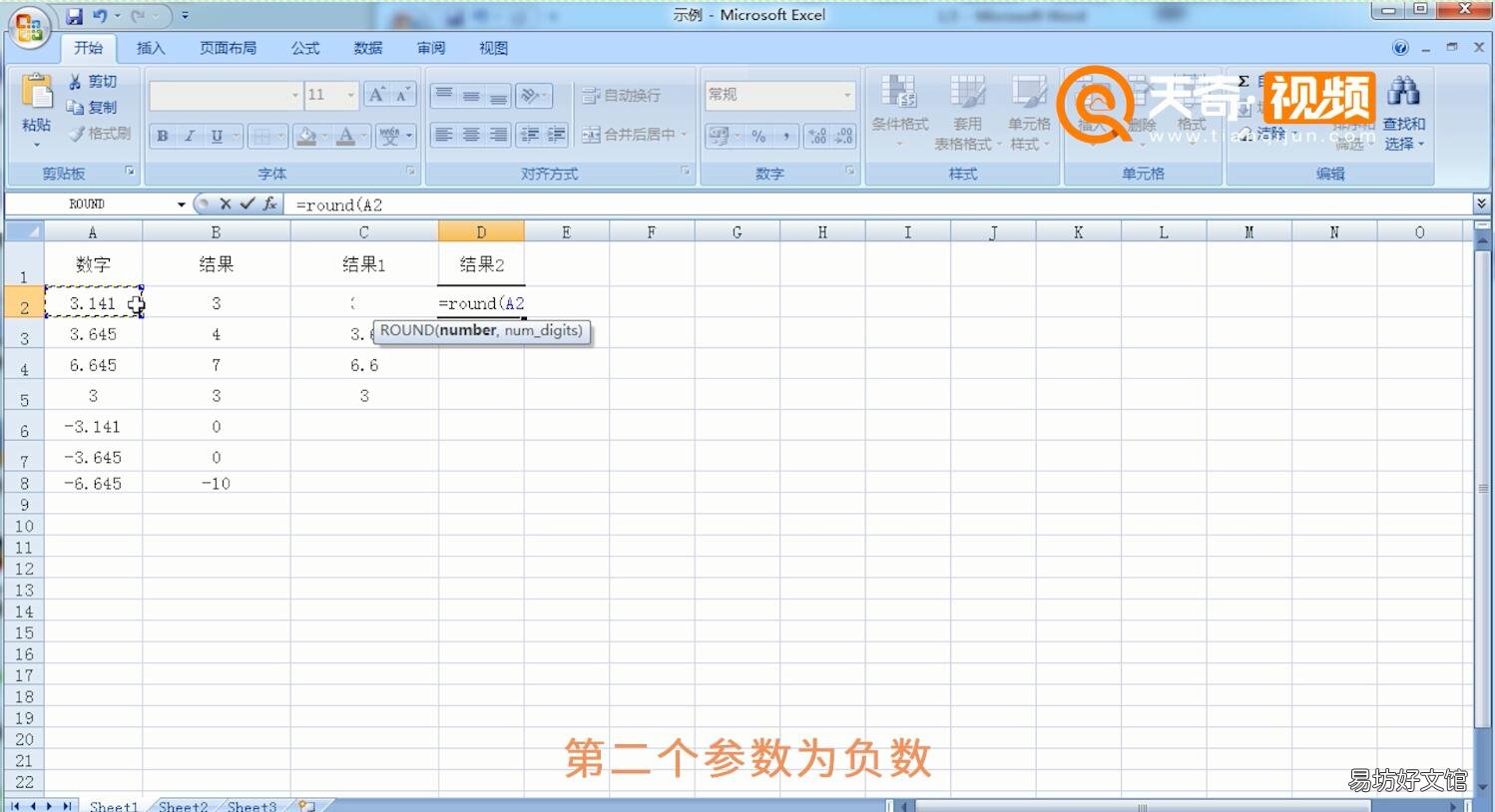The width and height of the screenshot is (1495, 812).
Task: Apply accounting currency number format
Action: point(719,136)
